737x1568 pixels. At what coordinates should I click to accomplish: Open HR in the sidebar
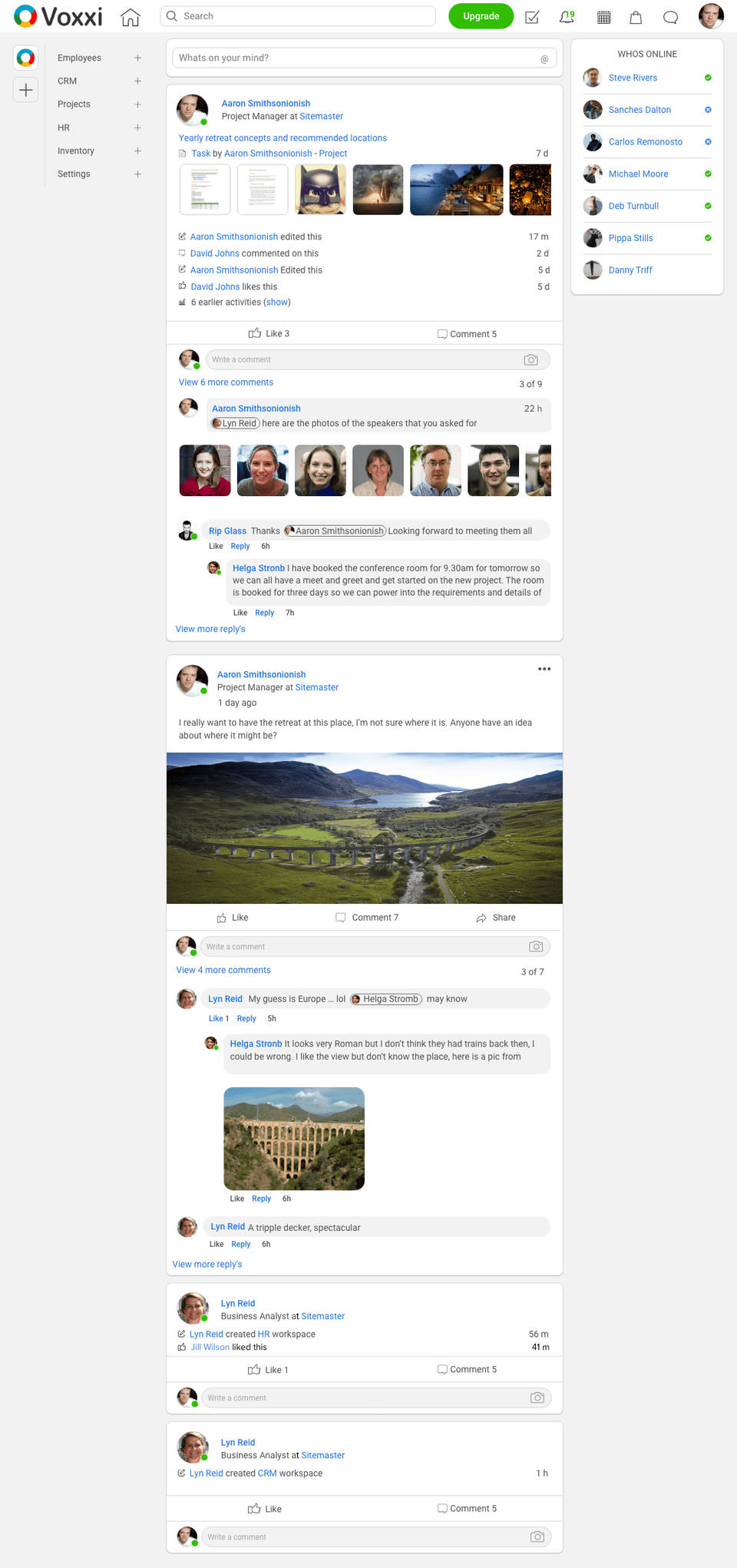point(64,127)
